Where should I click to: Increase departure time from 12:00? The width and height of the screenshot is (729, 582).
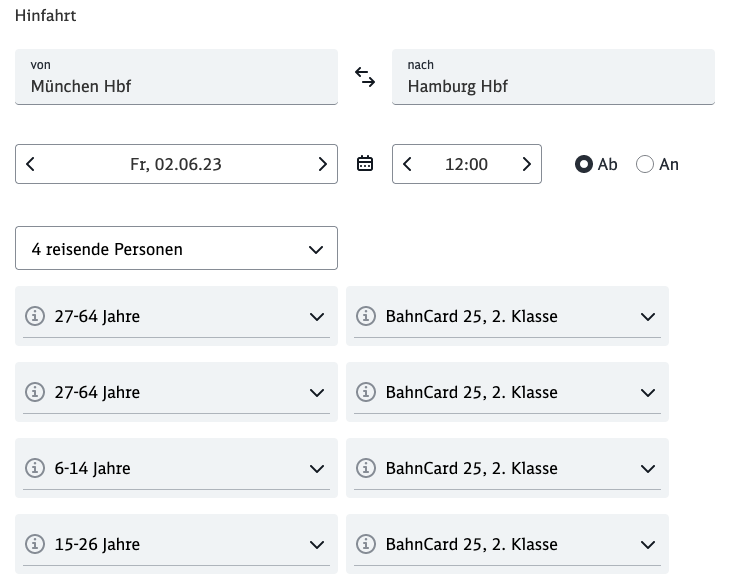click(x=526, y=164)
